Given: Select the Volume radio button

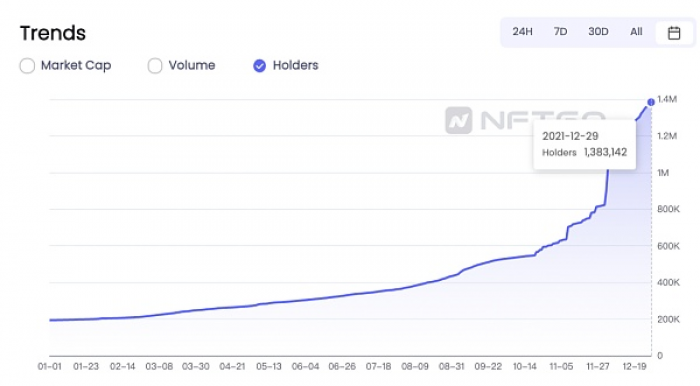Looking at the screenshot, I should pyautogui.click(x=155, y=66).
